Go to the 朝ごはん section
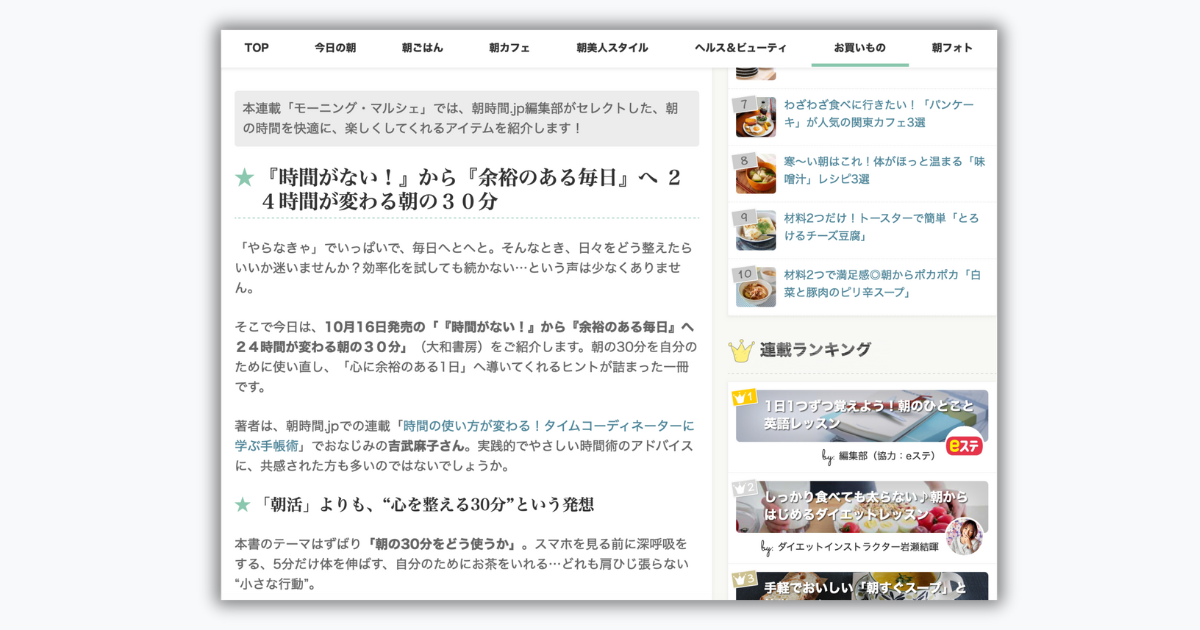The height and width of the screenshot is (630, 1200). (x=422, y=48)
